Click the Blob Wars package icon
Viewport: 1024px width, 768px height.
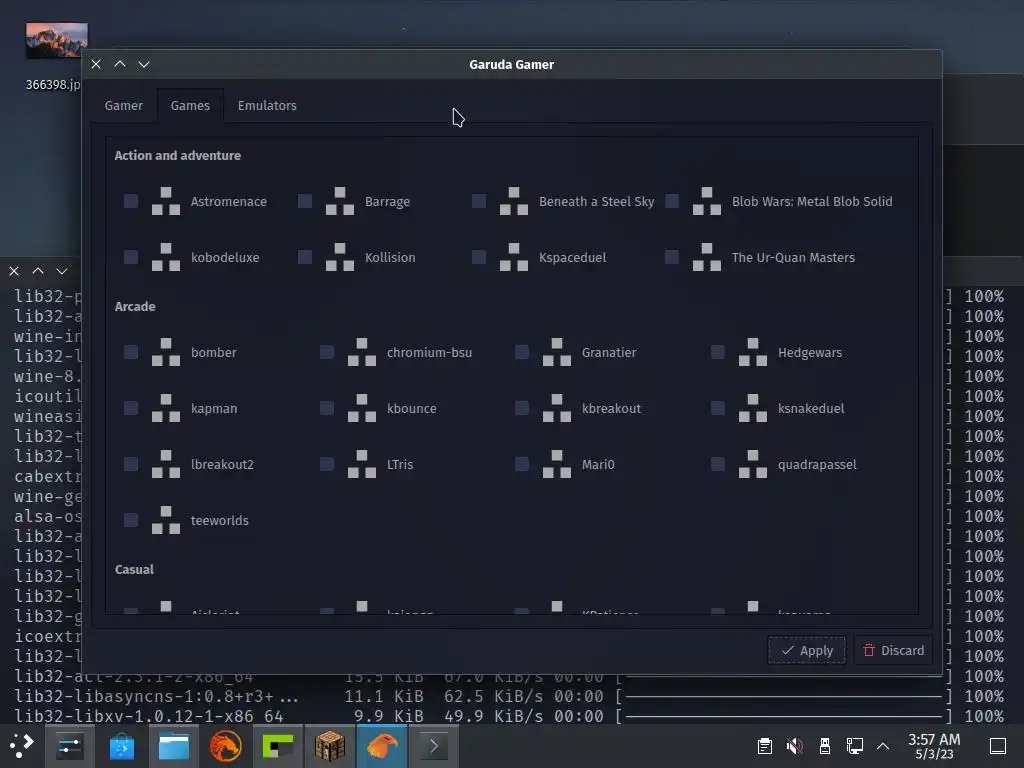pos(707,201)
